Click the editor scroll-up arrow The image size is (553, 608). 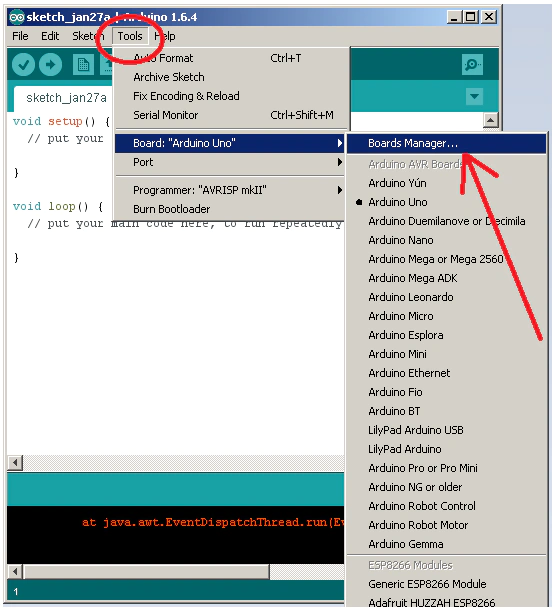491,120
